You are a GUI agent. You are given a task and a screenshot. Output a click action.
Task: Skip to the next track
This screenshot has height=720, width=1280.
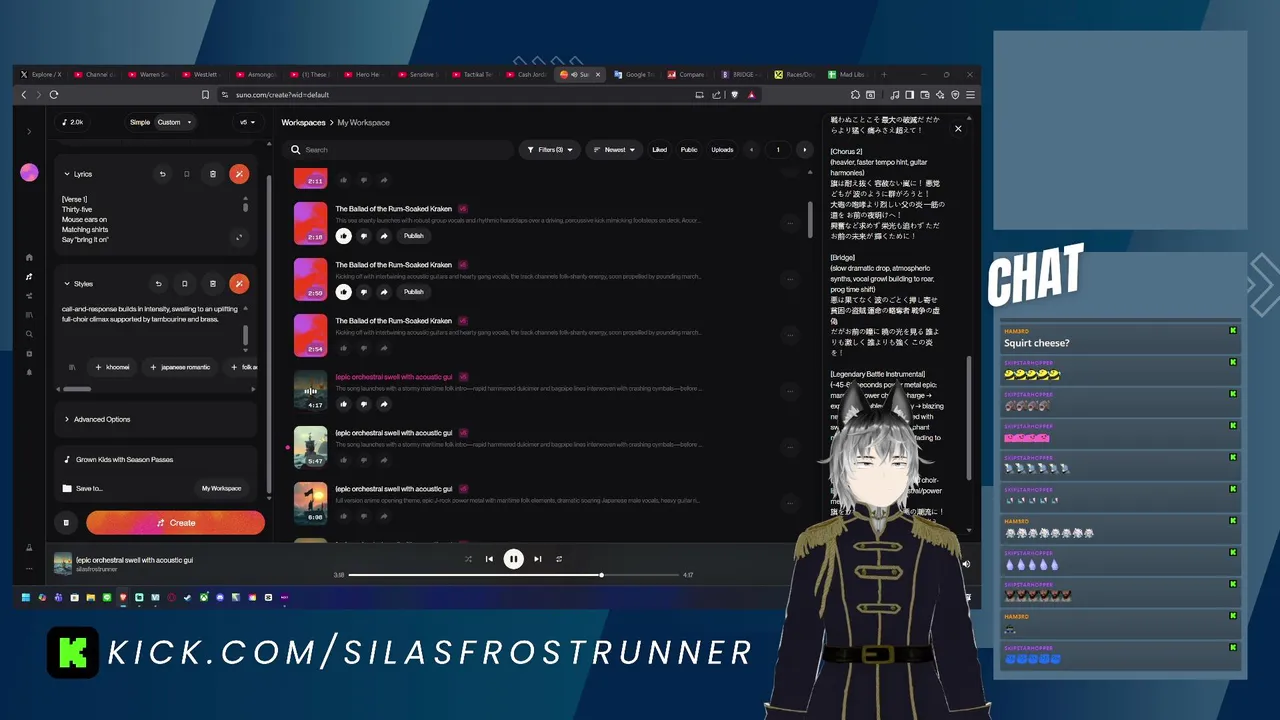point(537,559)
